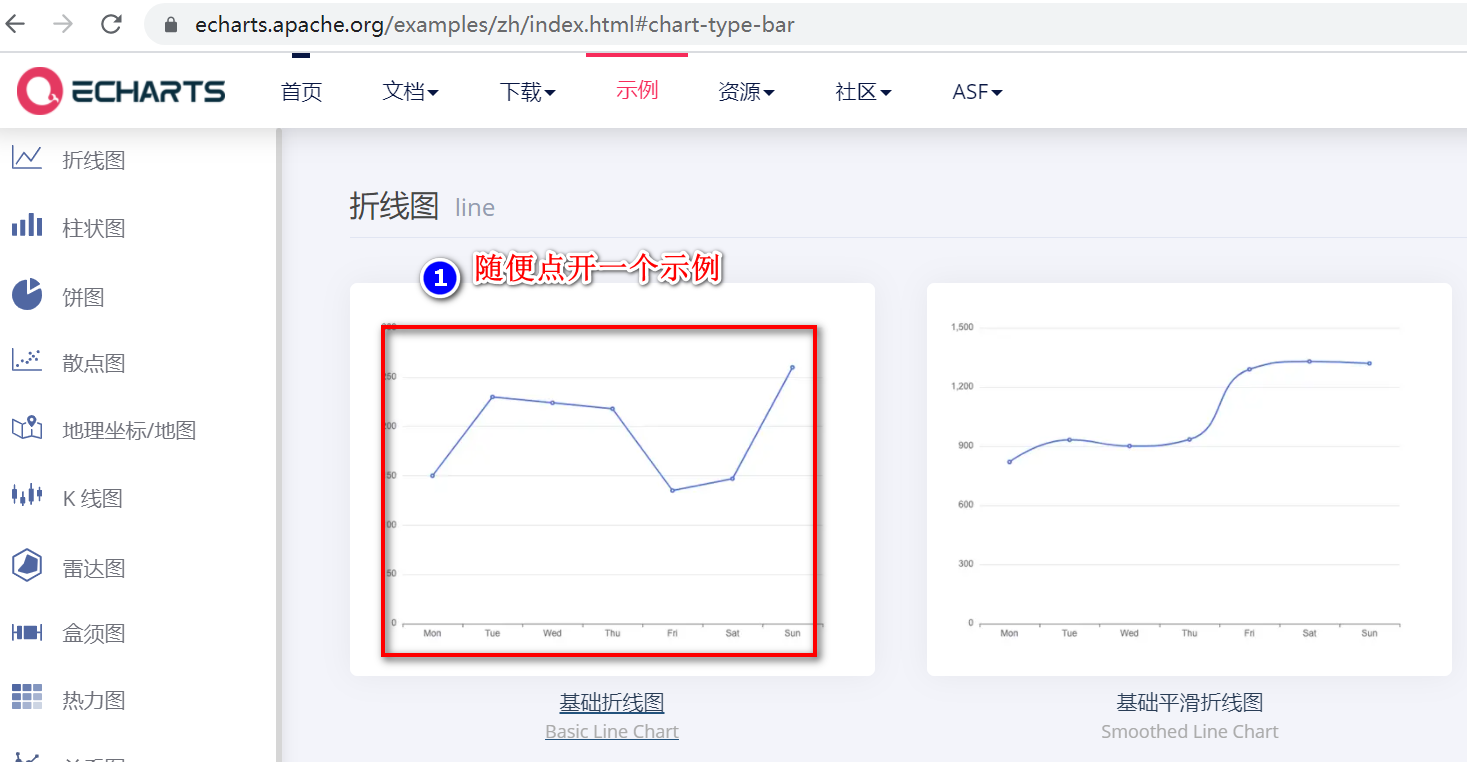
Task: Select K 线图 in the sidebar
Action: coord(92,498)
